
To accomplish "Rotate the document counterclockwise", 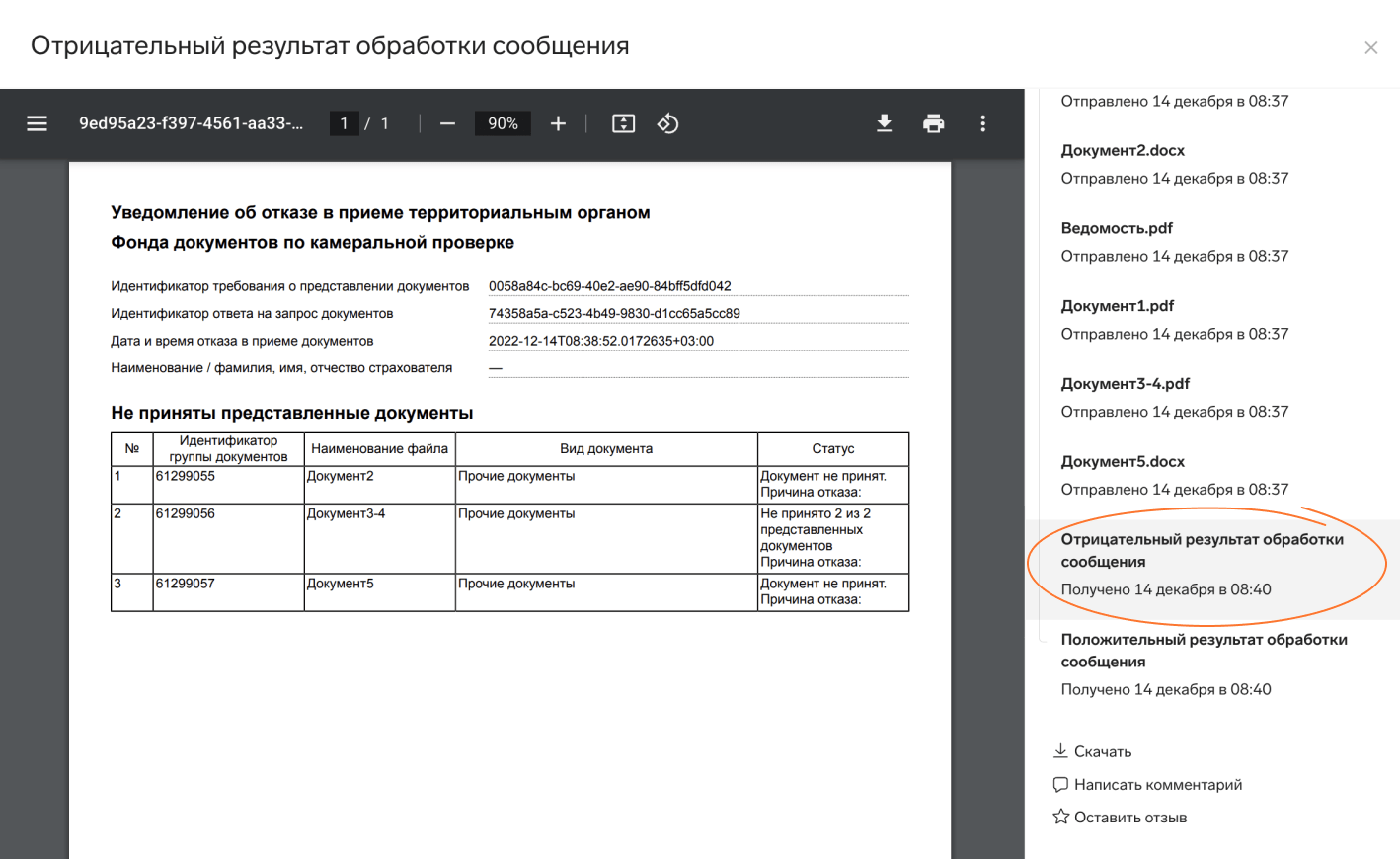I will (668, 123).
